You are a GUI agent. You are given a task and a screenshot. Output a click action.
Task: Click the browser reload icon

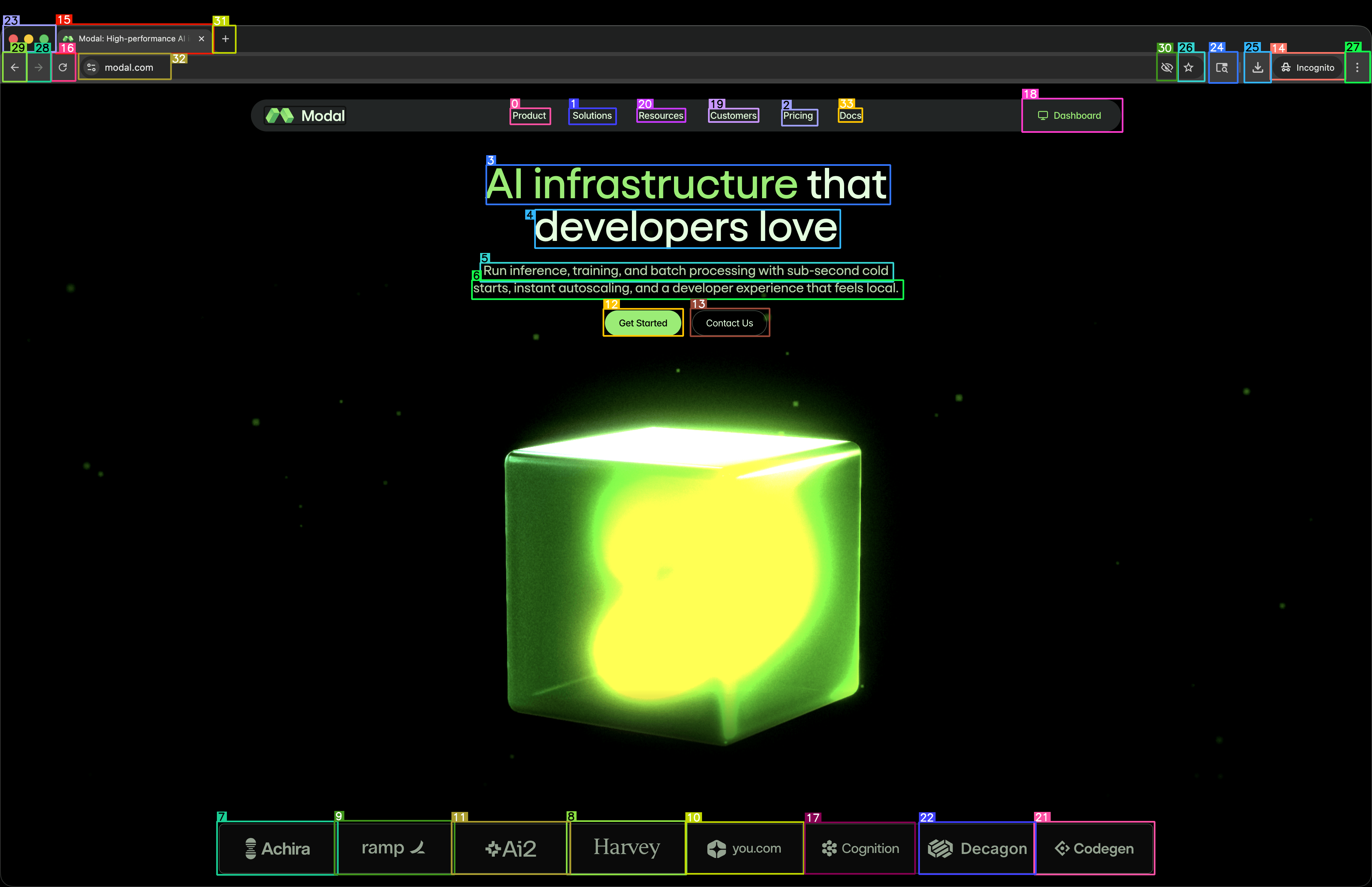pos(63,67)
